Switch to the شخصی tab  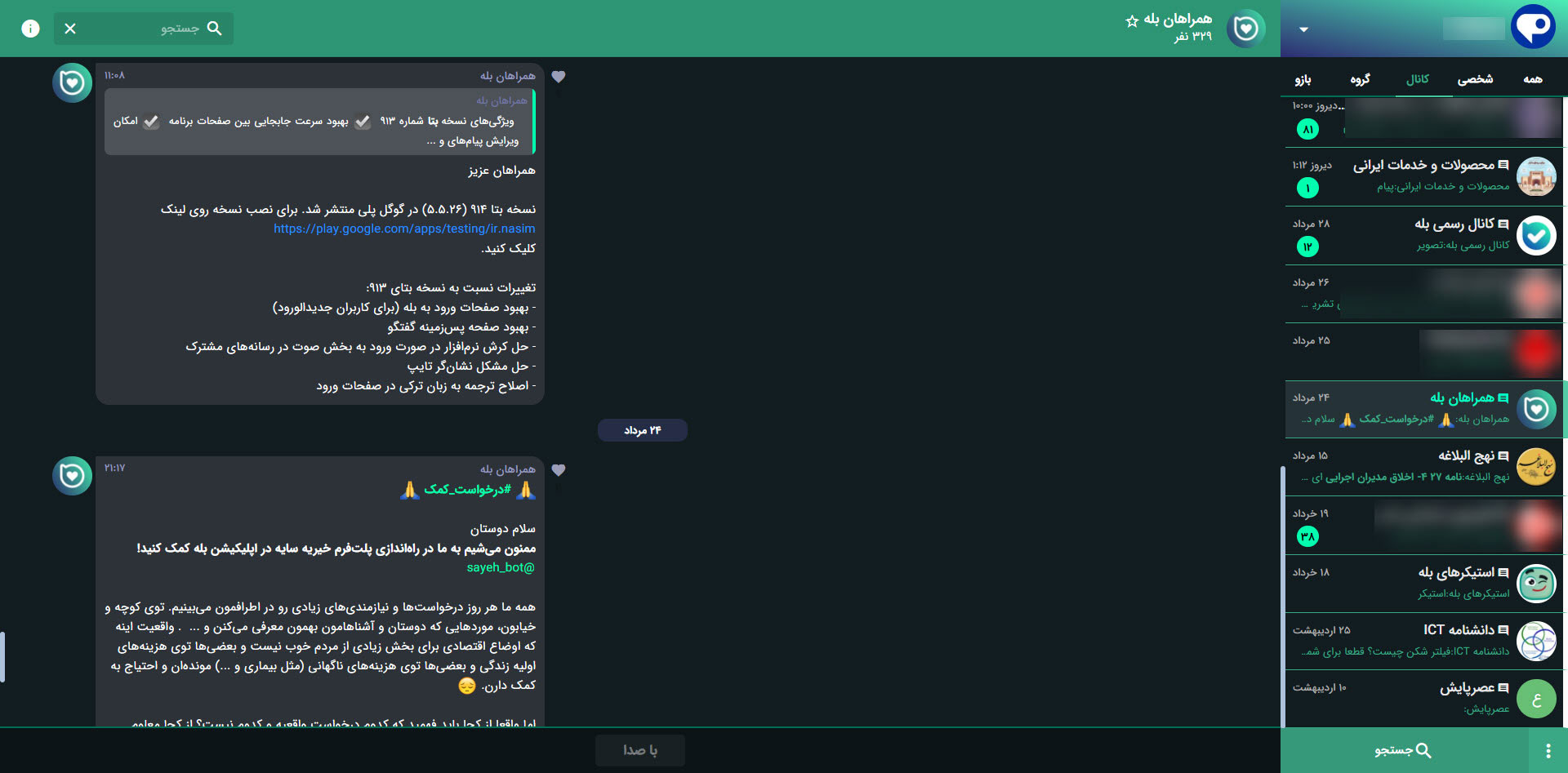(1477, 79)
